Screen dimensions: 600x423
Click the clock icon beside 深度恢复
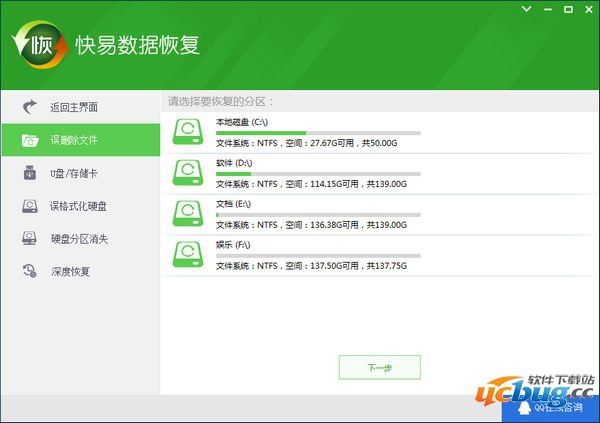tap(30, 271)
